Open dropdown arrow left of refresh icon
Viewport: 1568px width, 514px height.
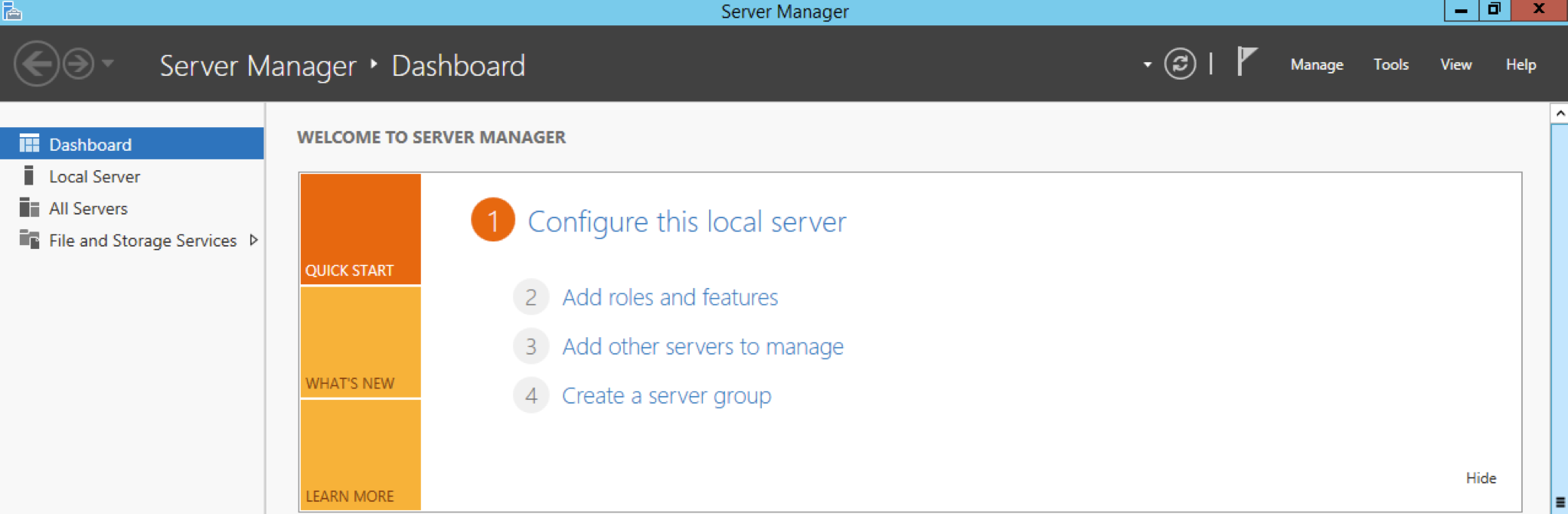pyautogui.click(x=1147, y=64)
